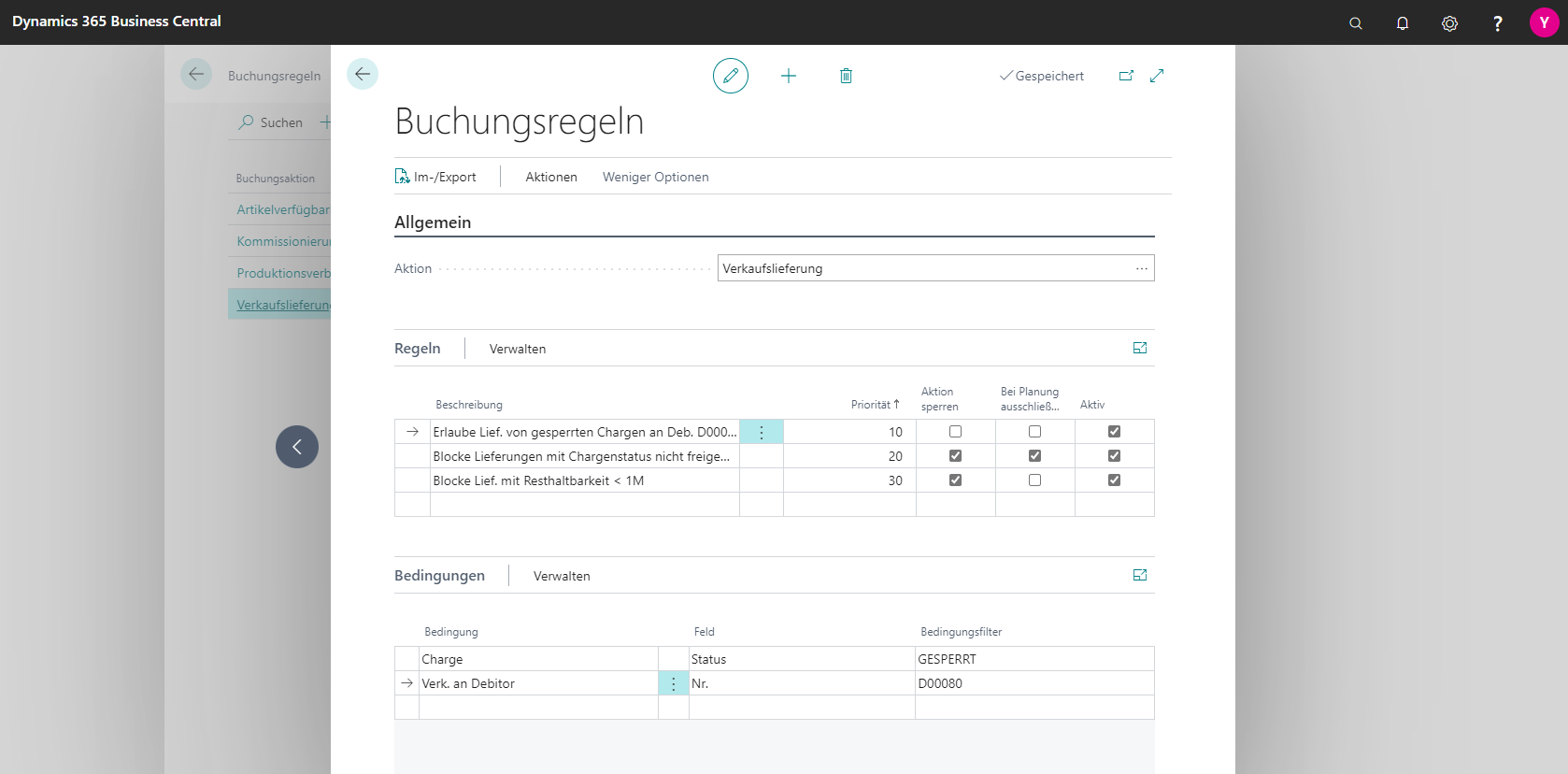The width and height of the screenshot is (1568, 774).
Task: Click Weniger Optionen
Action: 655,177
